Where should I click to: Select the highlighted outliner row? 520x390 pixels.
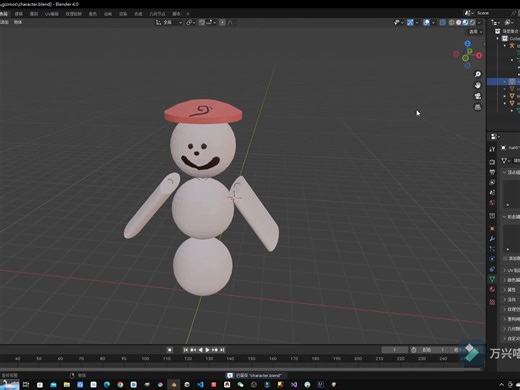click(x=504, y=82)
